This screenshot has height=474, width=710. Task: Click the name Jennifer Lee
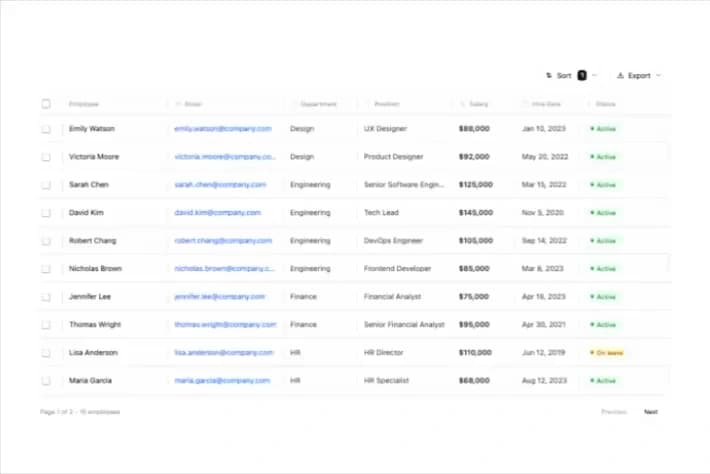tap(90, 297)
